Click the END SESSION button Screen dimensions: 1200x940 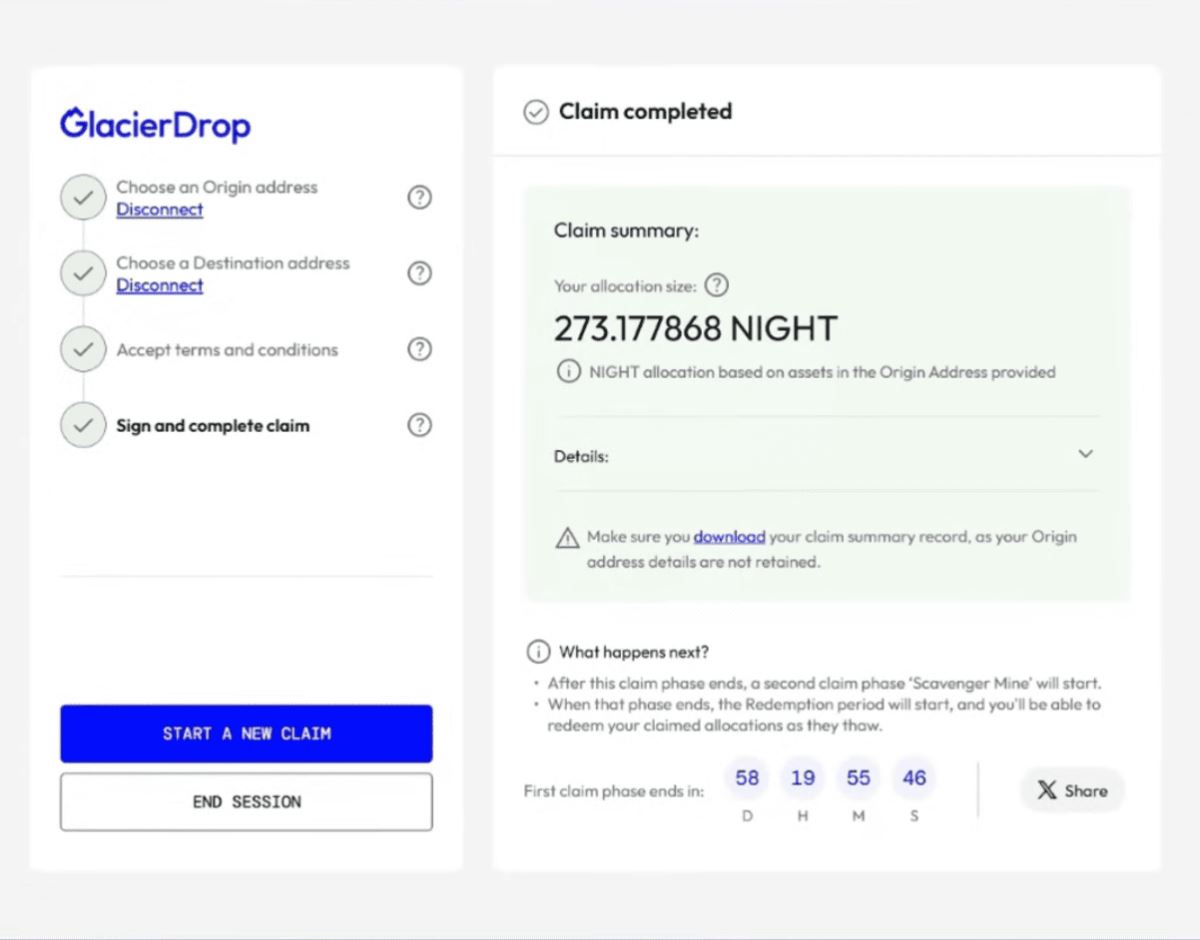[246, 802]
